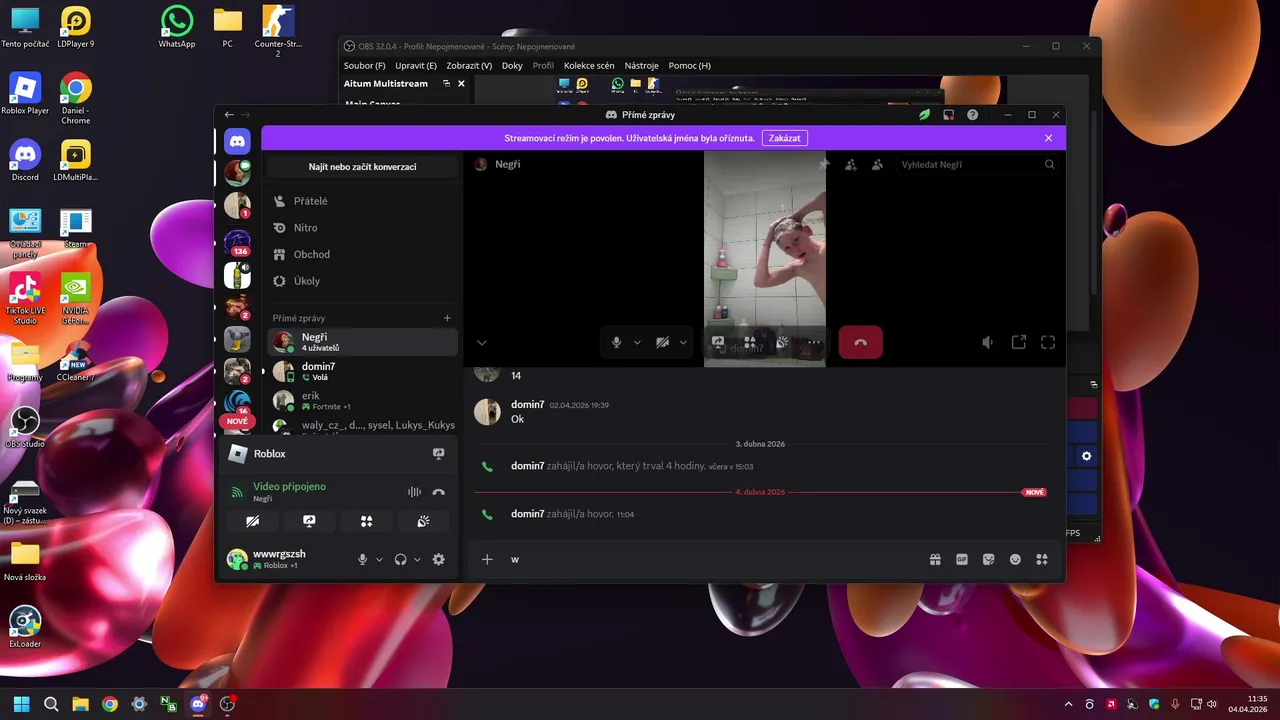This screenshot has width=1280, height=720.
Task: Open Discord user settings gear
Action: coord(438,560)
